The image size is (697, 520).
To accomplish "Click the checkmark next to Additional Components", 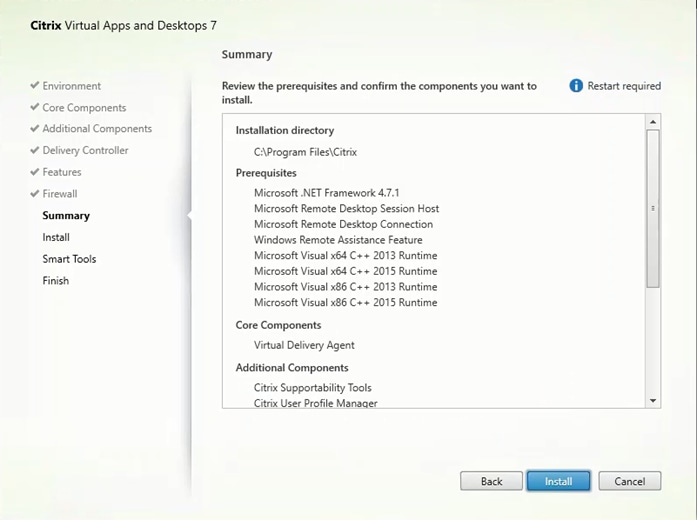I will click(35, 129).
